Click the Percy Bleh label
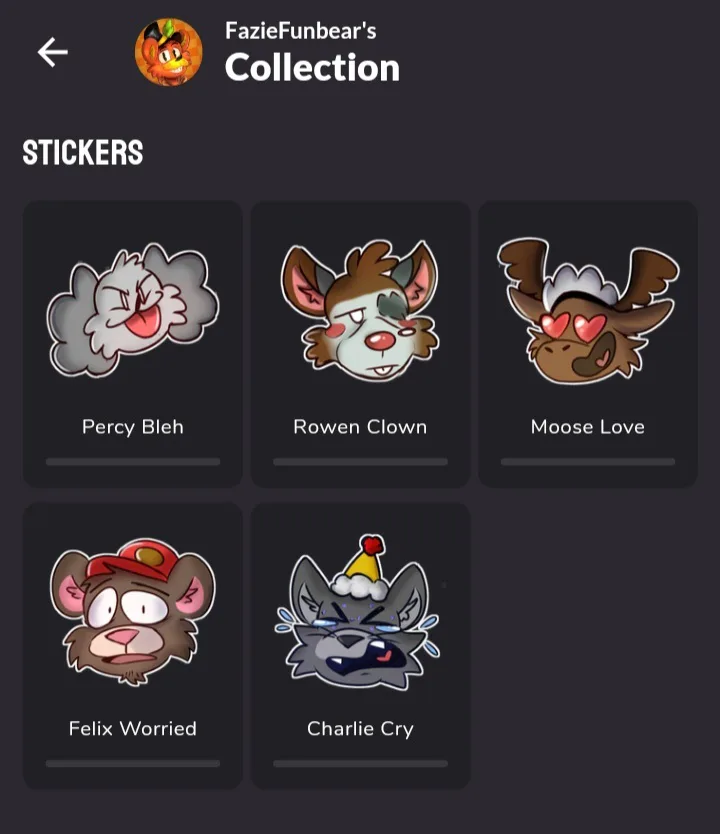The height and width of the screenshot is (834, 720). (133, 427)
